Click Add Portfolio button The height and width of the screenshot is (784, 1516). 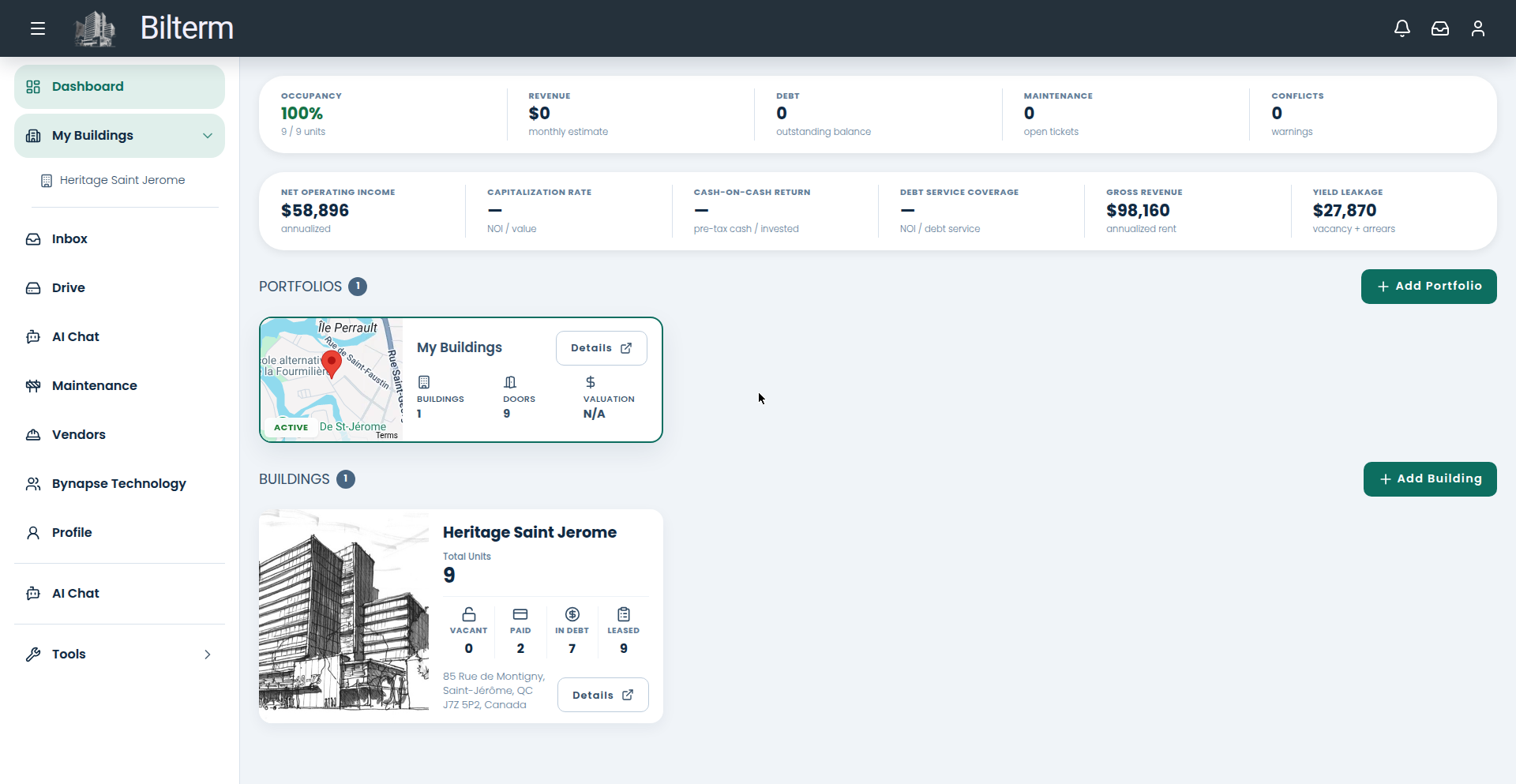tap(1429, 287)
